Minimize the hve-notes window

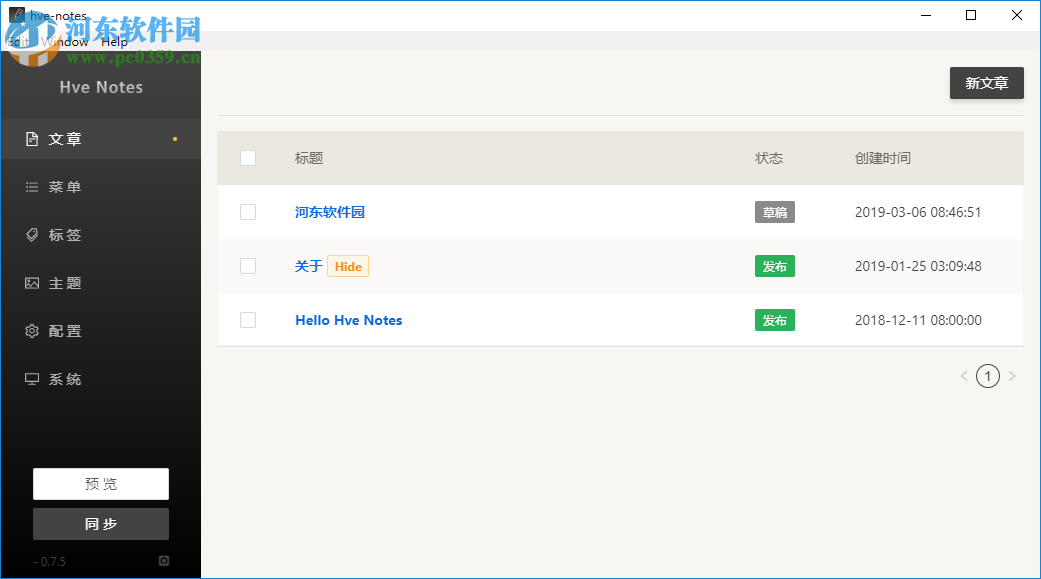tap(926, 15)
